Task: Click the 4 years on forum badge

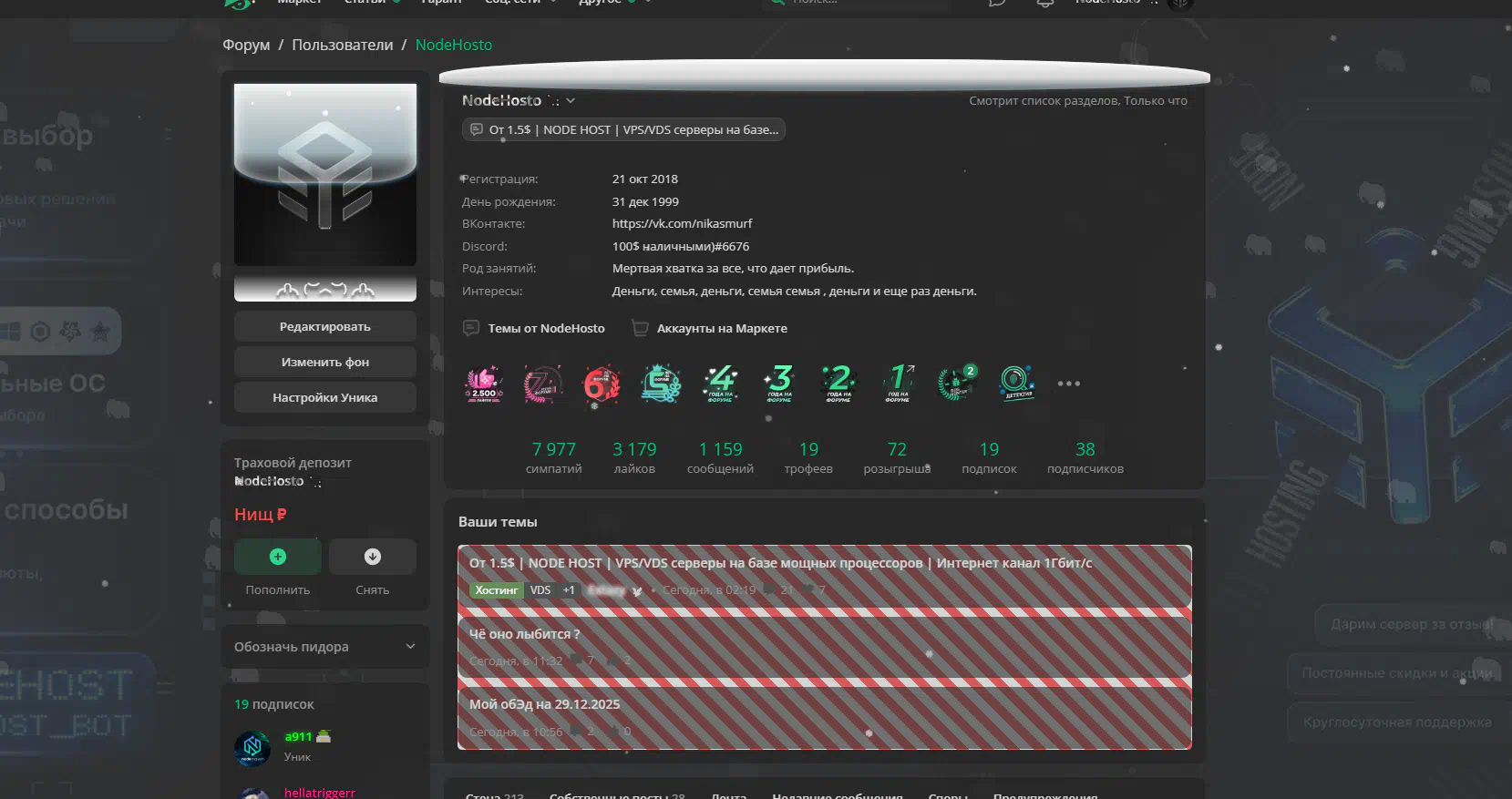Action: 721,384
